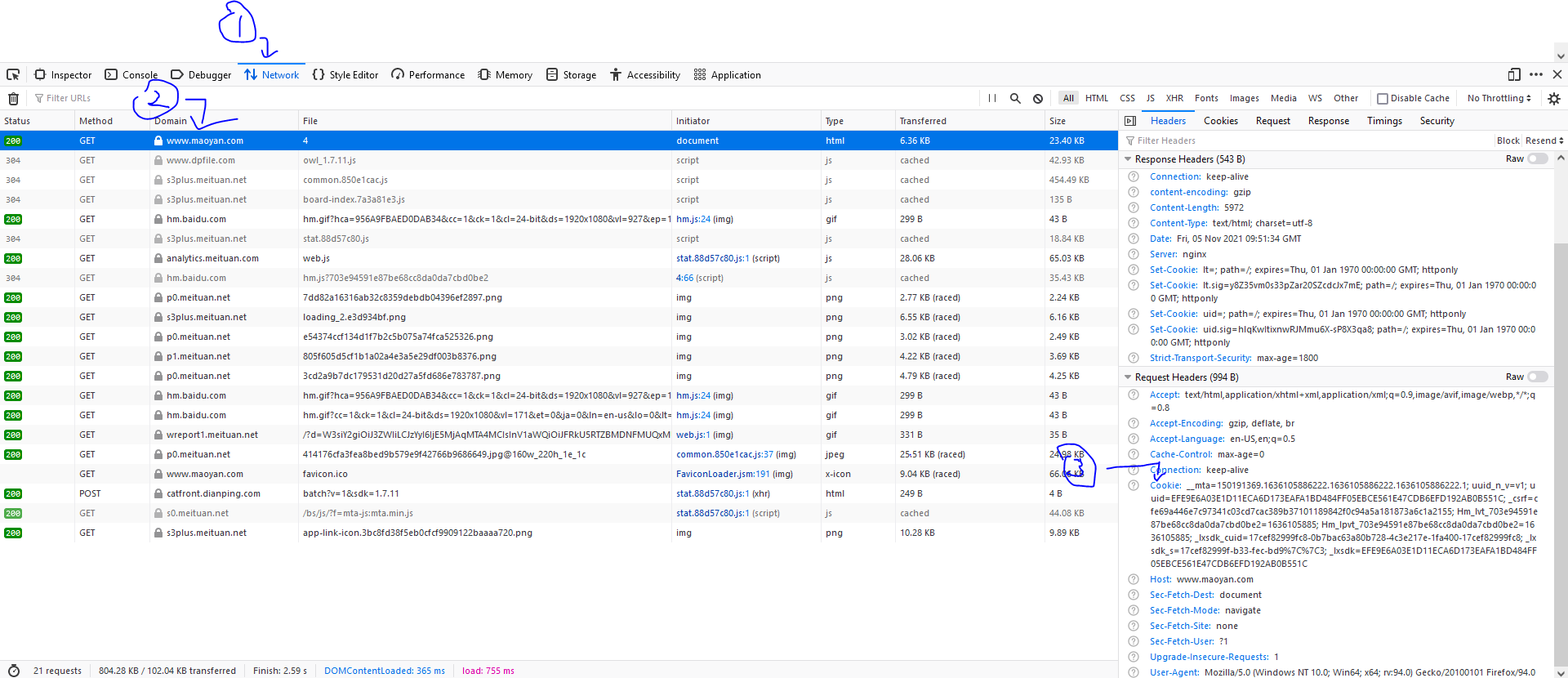Screen dimensions: 1568x678
Task: Select favicon.ico request row
Action: point(559,474)
